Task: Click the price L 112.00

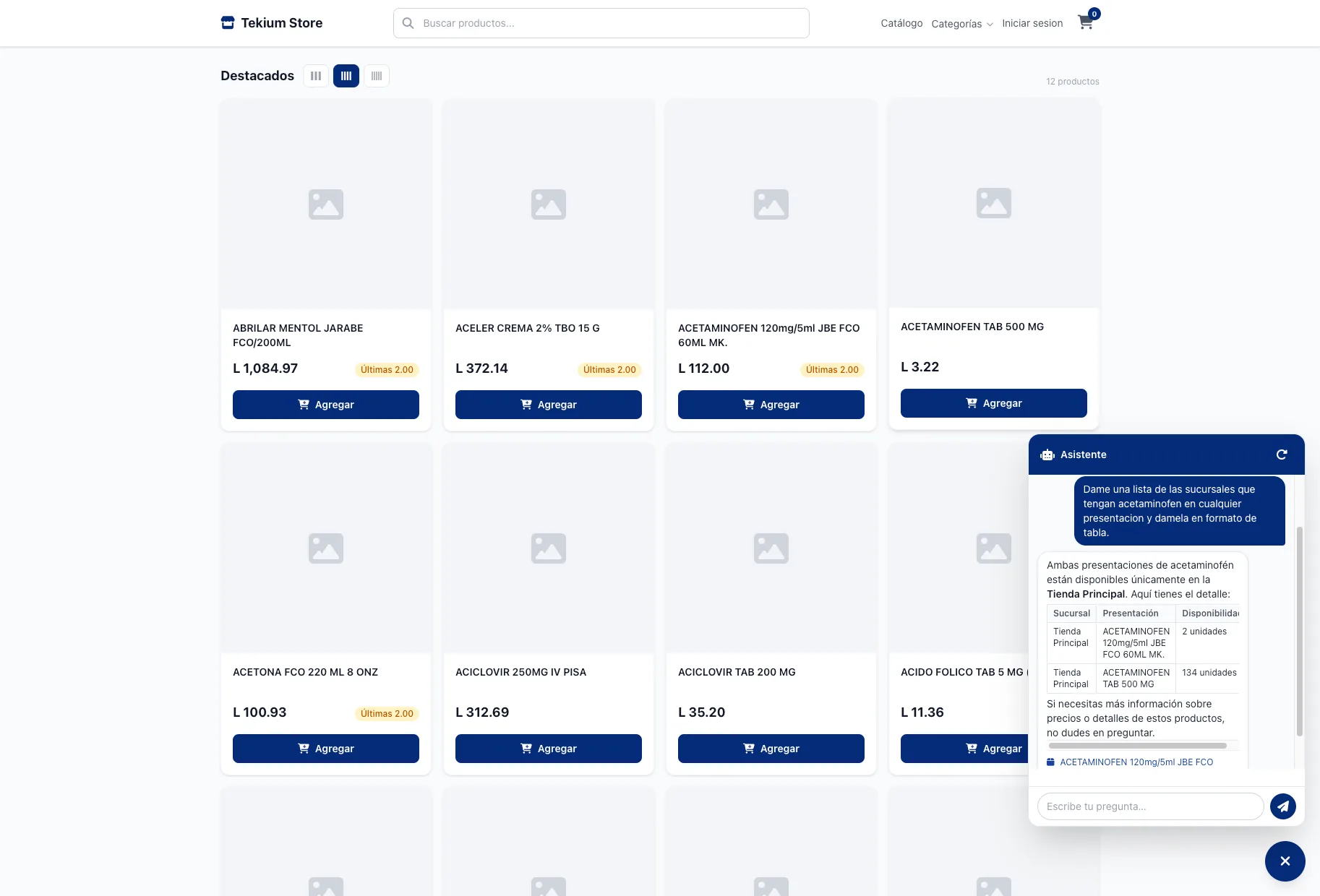Action: [x=703, y=369]
